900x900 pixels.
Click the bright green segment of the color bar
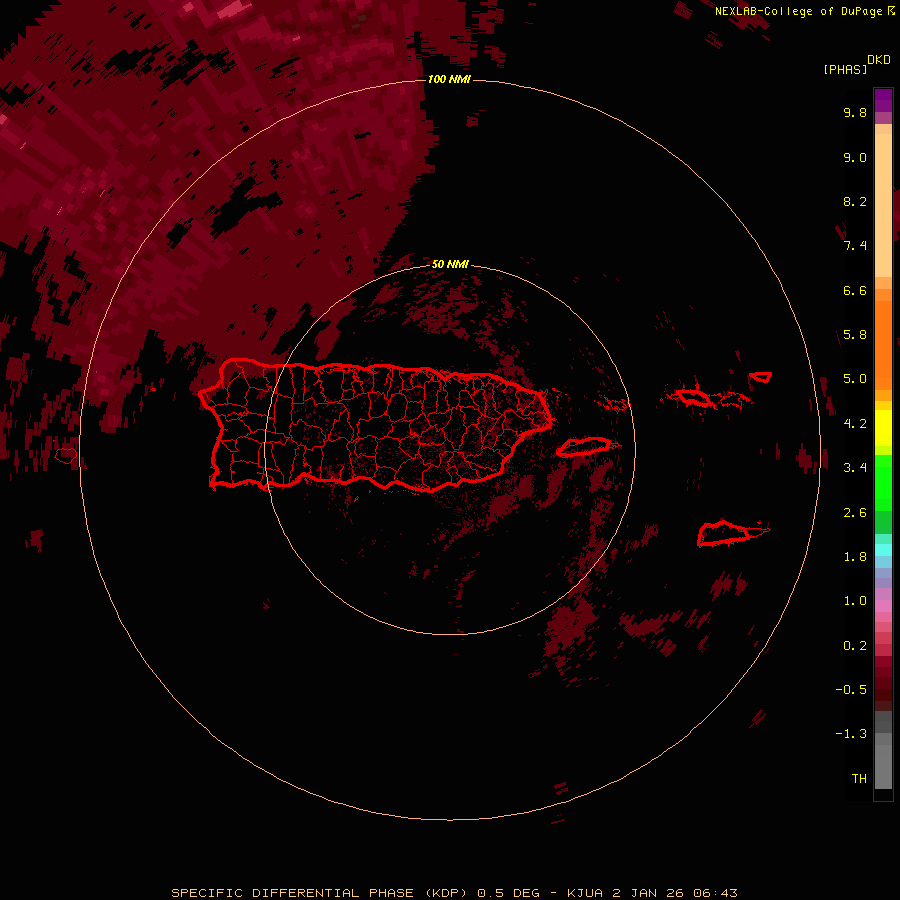click(883, 482)
